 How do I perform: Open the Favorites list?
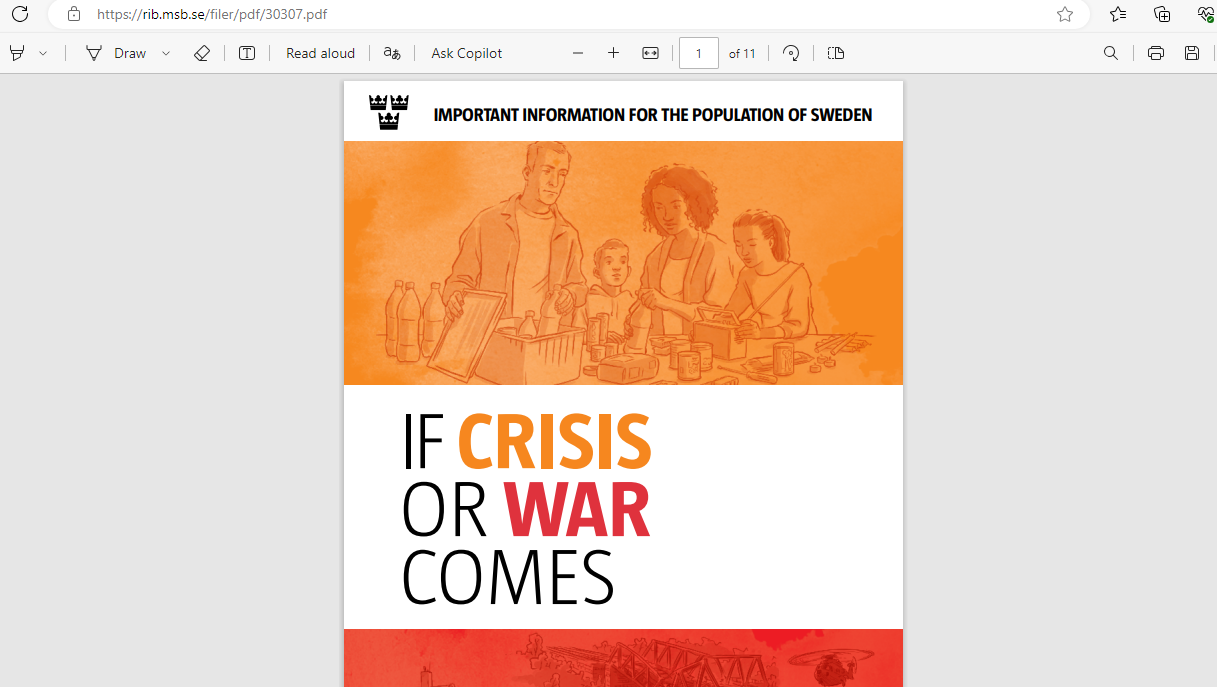(x=1118, y=14)
